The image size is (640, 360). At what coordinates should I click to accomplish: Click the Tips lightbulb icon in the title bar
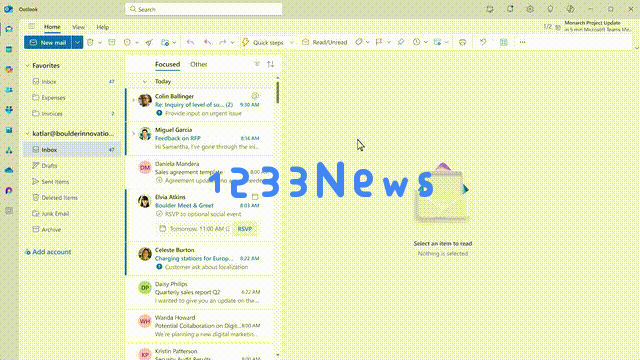[x=550, y=9]
